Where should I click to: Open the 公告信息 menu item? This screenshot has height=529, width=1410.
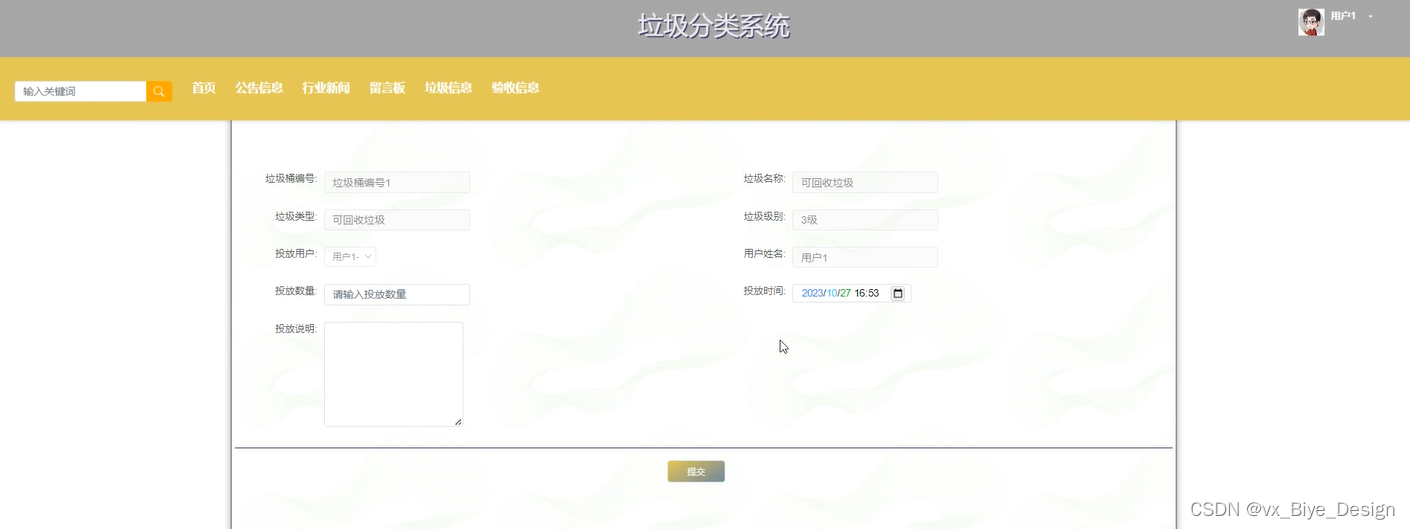(259, 88)
